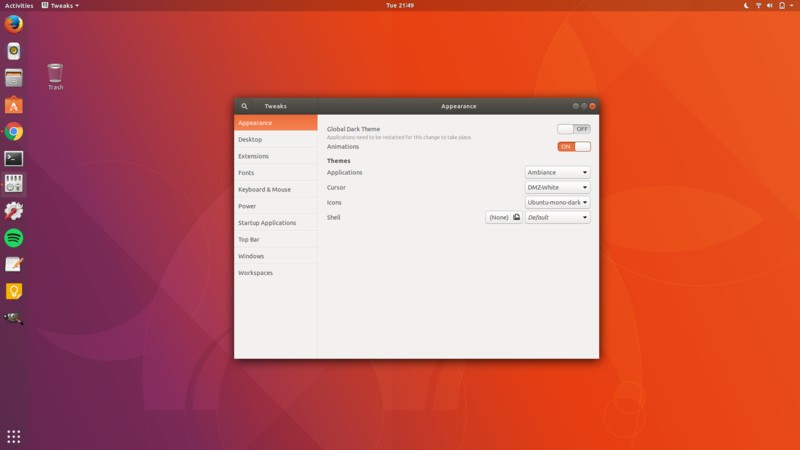The width and height of the screenshot is (800, 450).
Task: Launch GIMP from the dock
Action: point(14,318)
